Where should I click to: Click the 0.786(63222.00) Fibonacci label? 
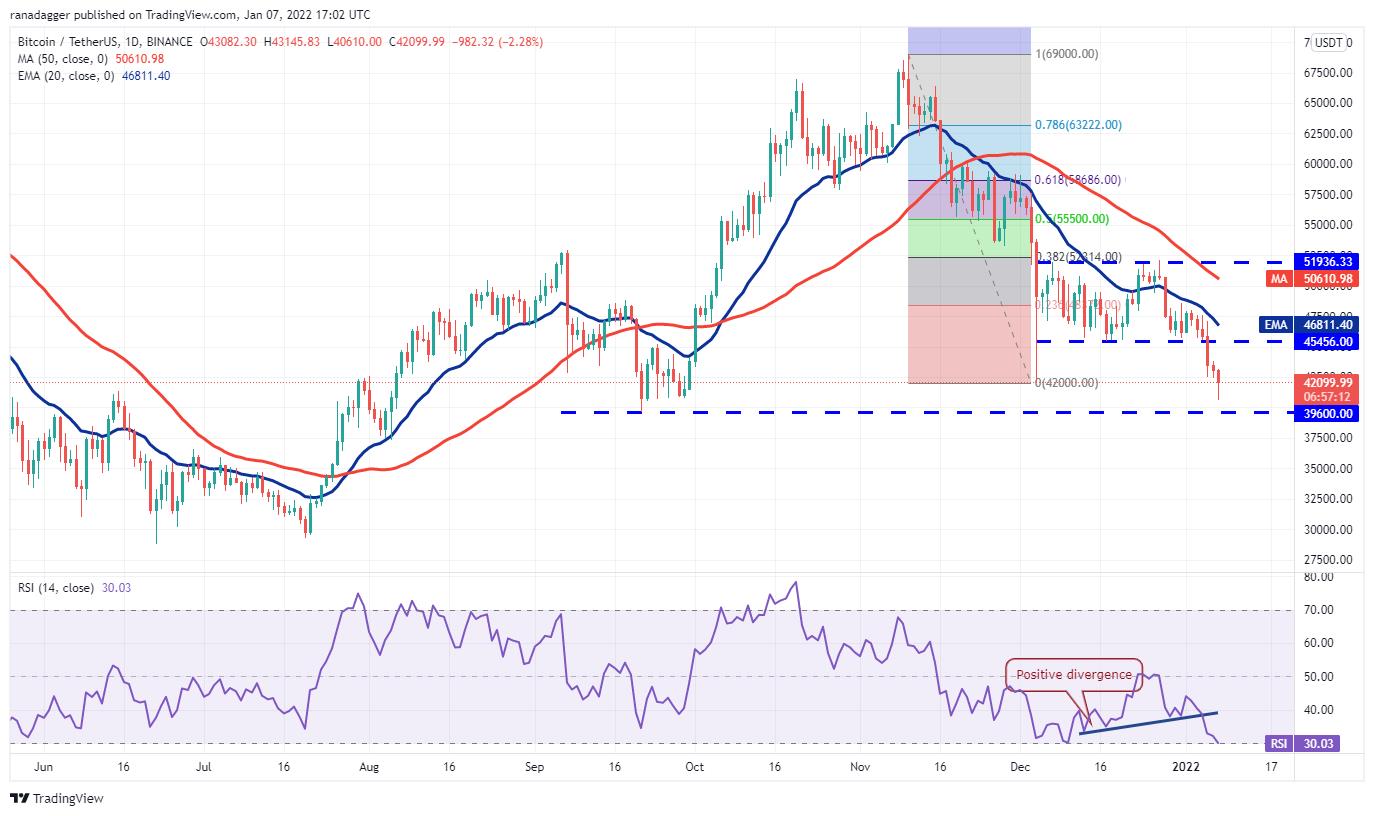click(1079, 125)
